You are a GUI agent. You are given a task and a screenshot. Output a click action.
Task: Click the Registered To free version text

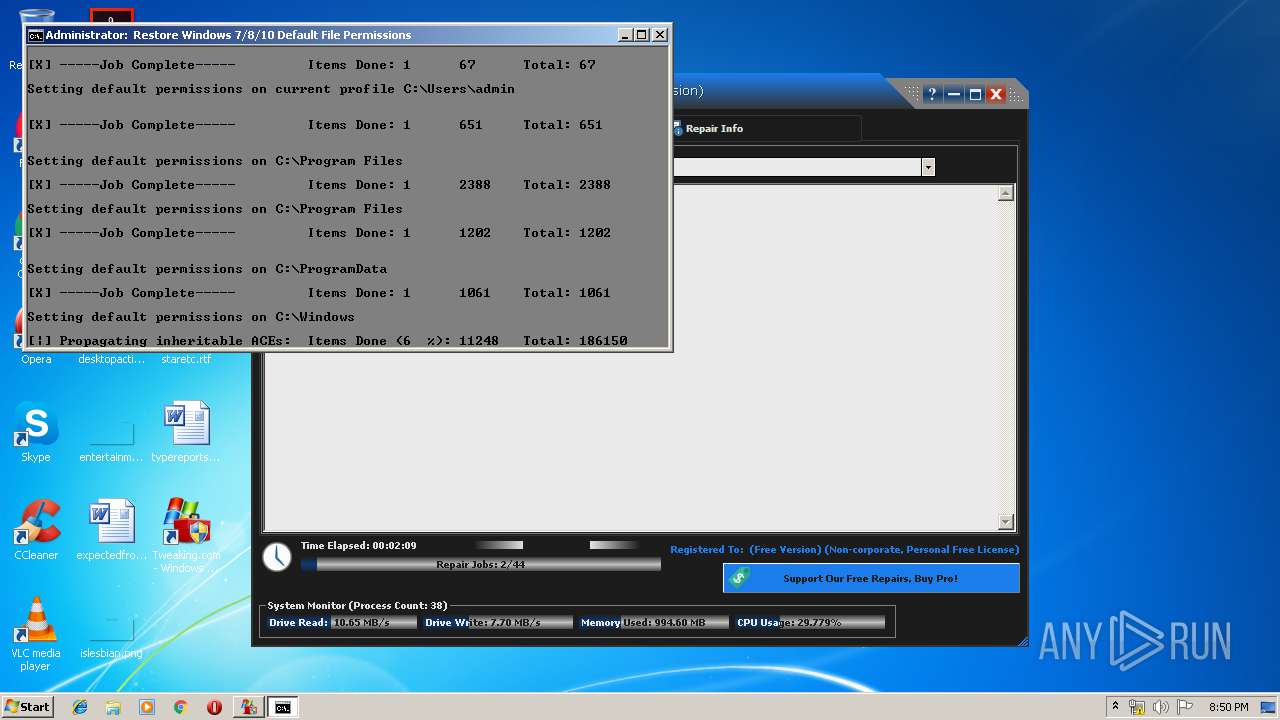click(844, 549)
